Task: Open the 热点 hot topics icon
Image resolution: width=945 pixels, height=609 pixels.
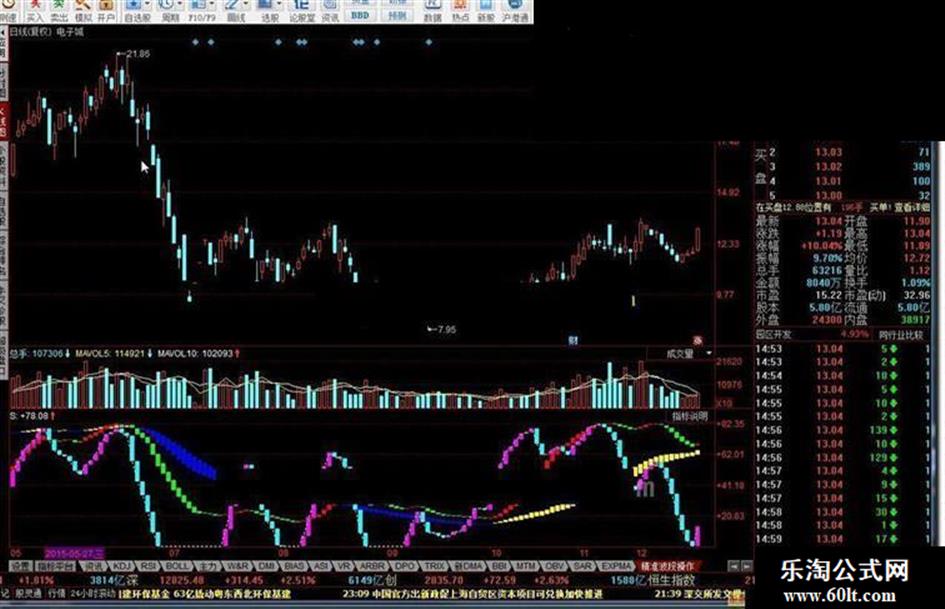Action: [460, 10]
